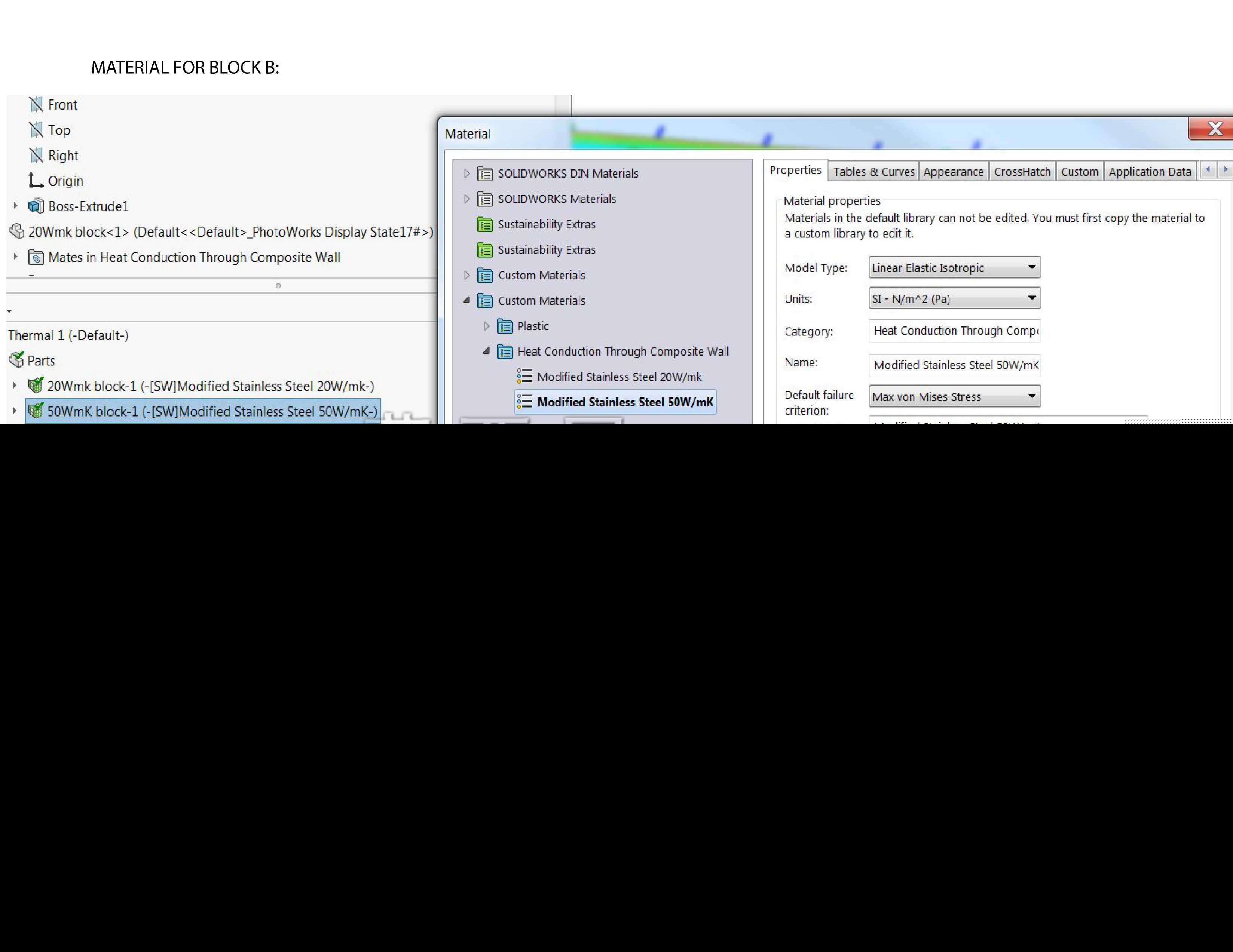The width and height of the screenshot is (1233, 952).
Task: Click the Category input field
Action: point(955,331)
